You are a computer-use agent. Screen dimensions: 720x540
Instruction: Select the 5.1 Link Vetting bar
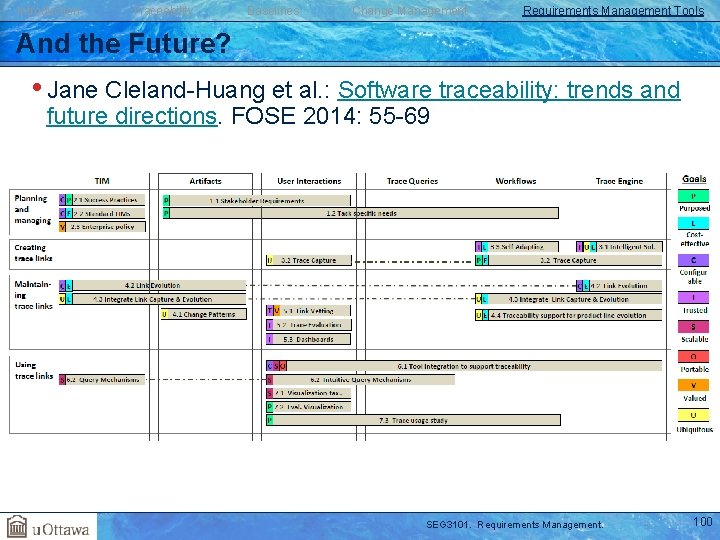309,311
